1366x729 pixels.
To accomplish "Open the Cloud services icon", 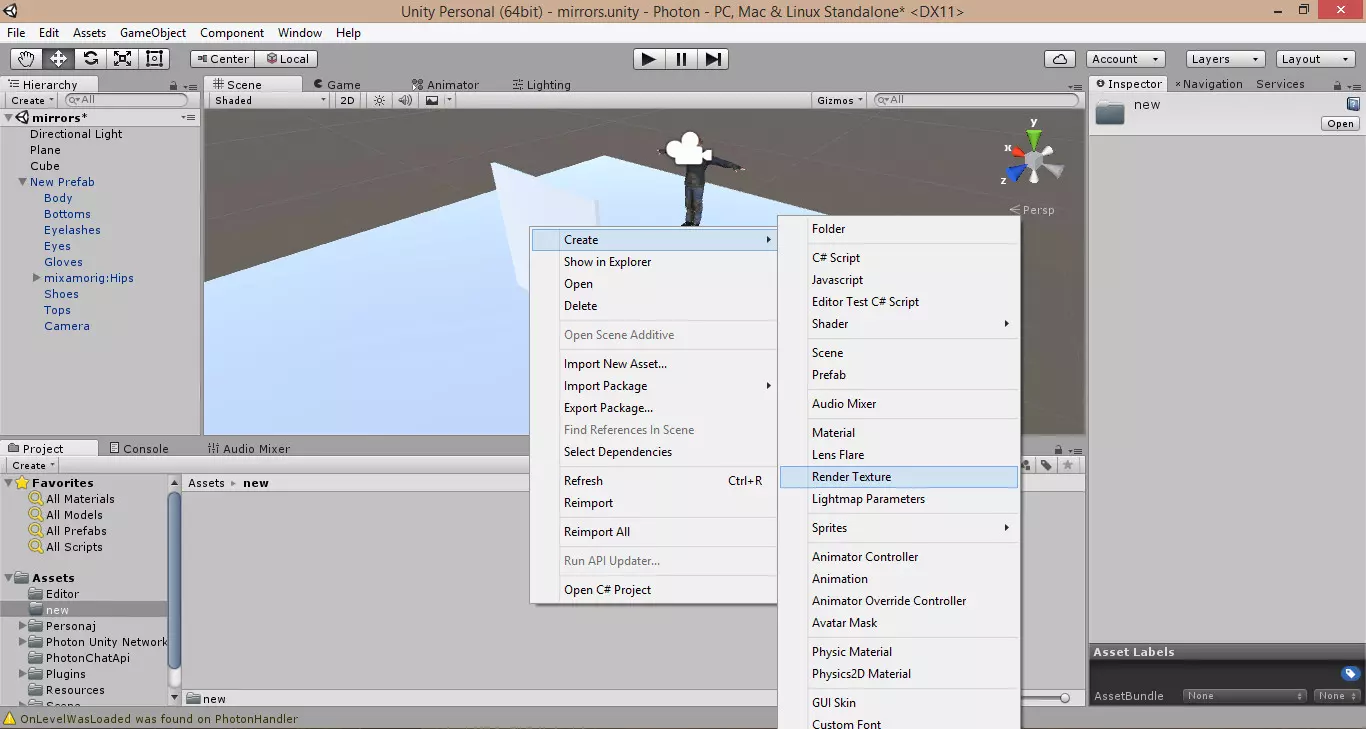I will point(1059,59).
